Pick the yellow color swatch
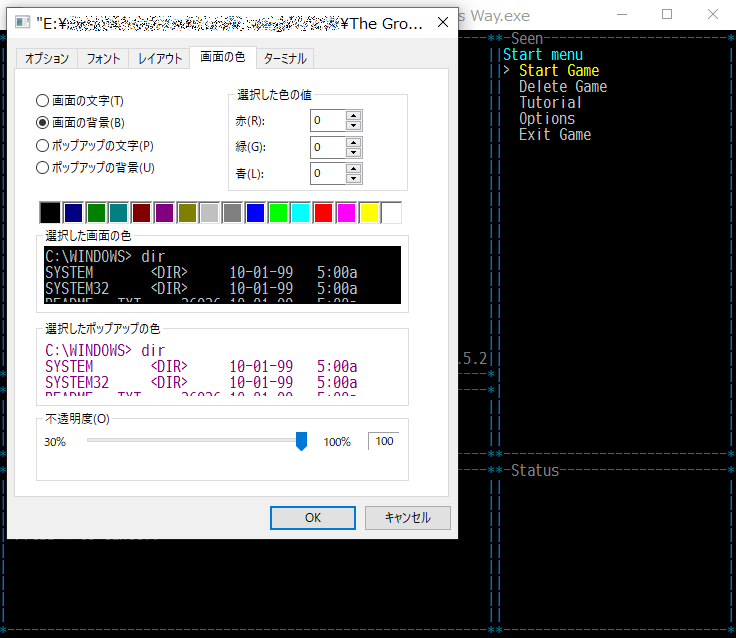This screenshot has width=736, height=638. (x=369, y=213)
